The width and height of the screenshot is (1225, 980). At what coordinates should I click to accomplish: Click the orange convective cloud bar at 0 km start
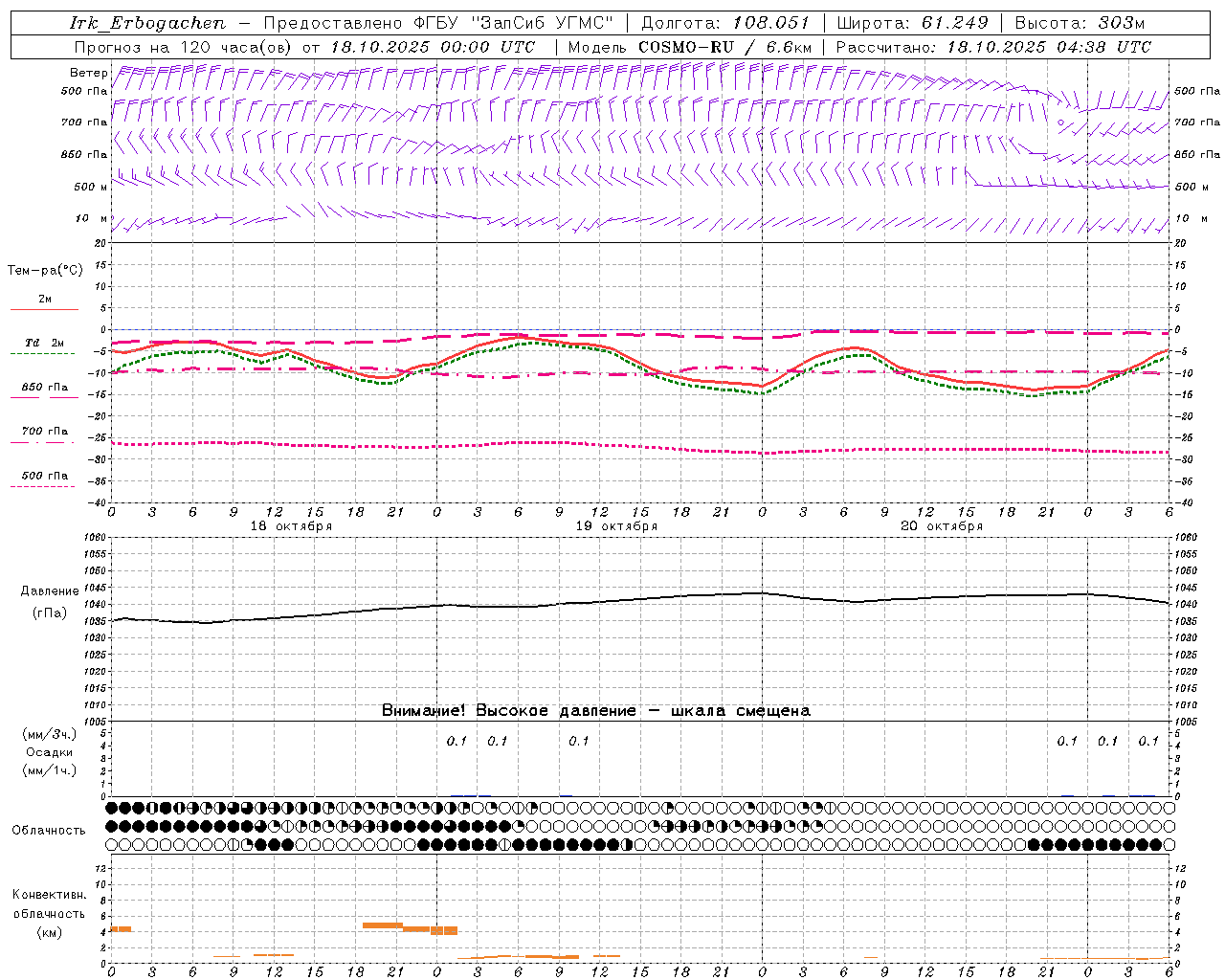[x=121, y=928]
